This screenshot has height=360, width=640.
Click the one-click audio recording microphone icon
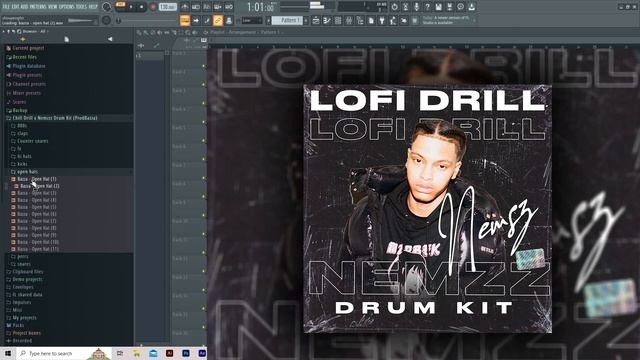pyautogui.click(x=416, y=7)
